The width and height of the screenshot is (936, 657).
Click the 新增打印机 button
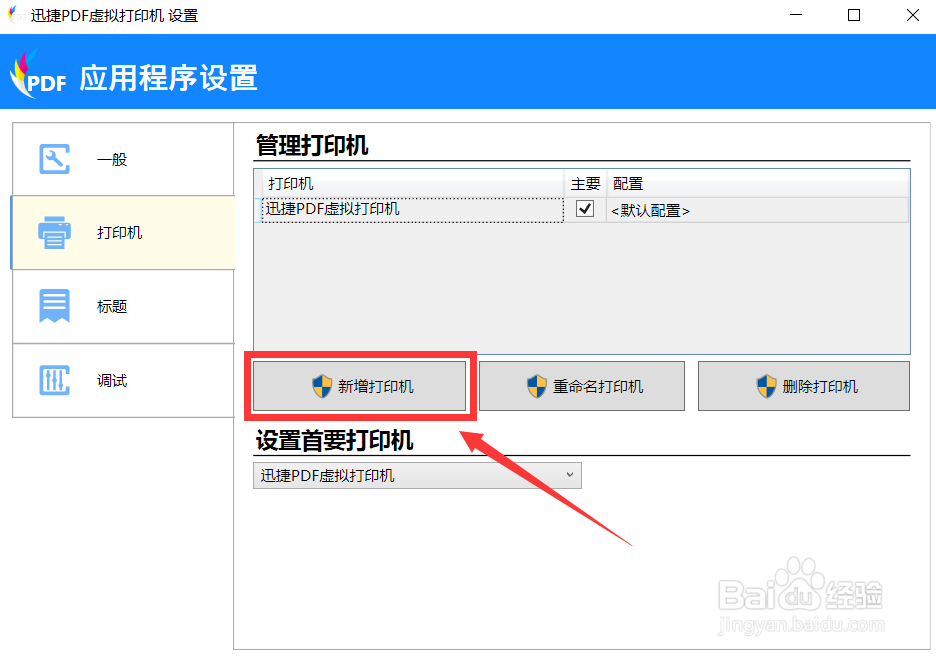tap(359, 386)
